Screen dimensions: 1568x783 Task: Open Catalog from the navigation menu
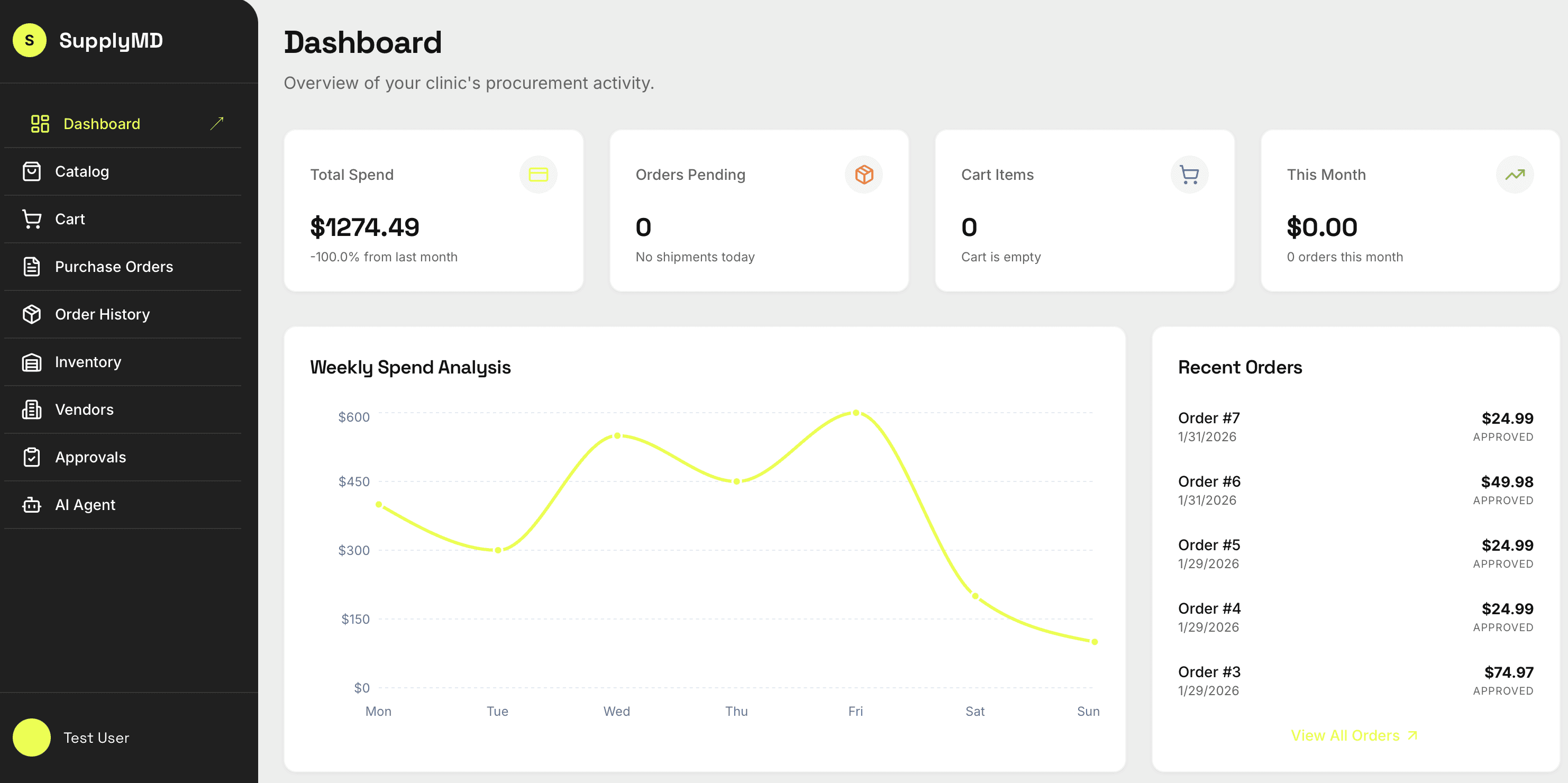tap(82, 171)
